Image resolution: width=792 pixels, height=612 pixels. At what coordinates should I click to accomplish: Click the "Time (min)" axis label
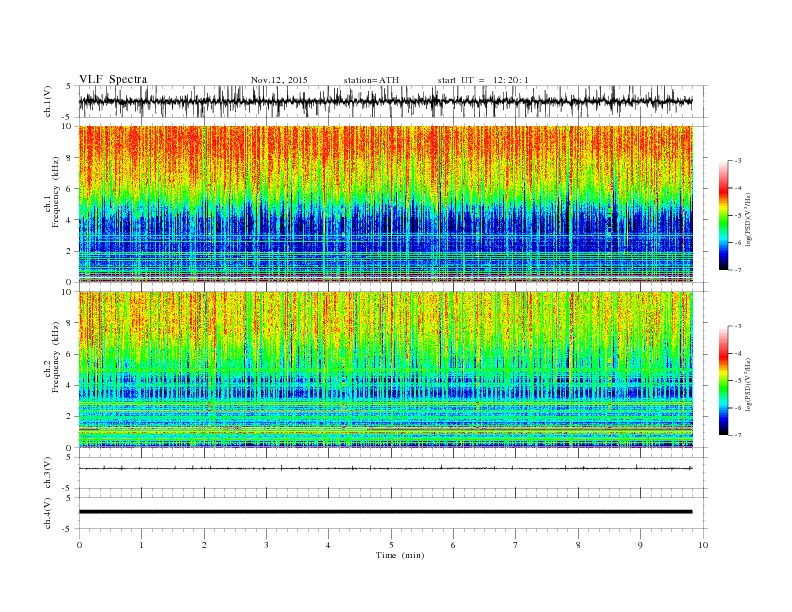[400, 555]
